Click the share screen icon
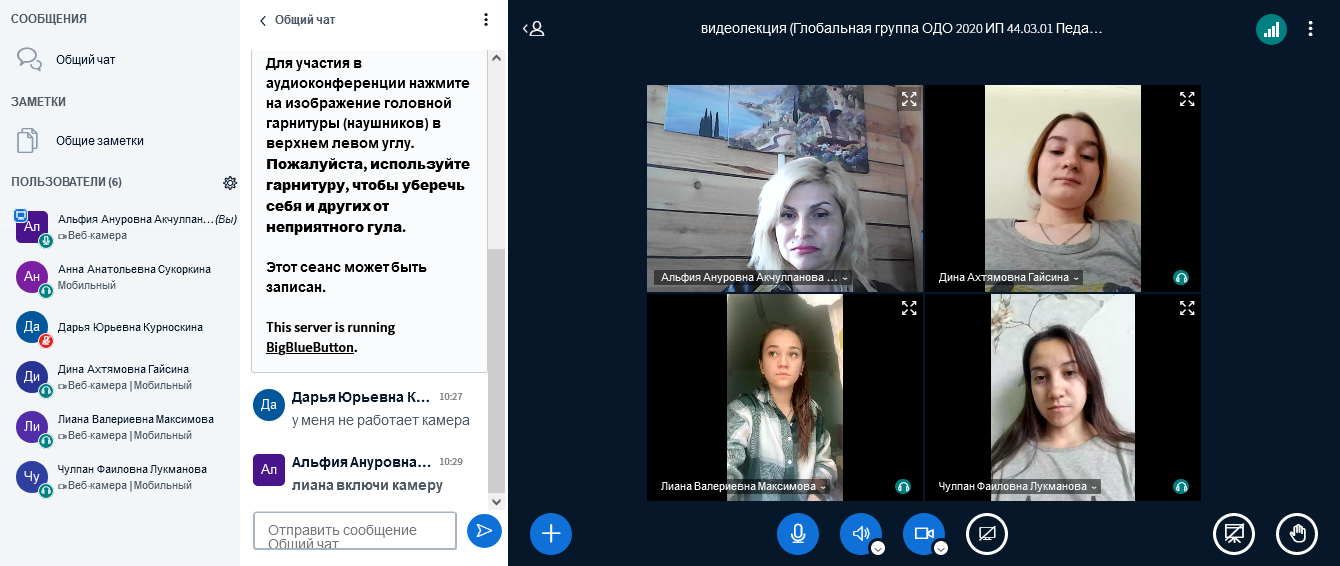 click(x=986, y=534)
